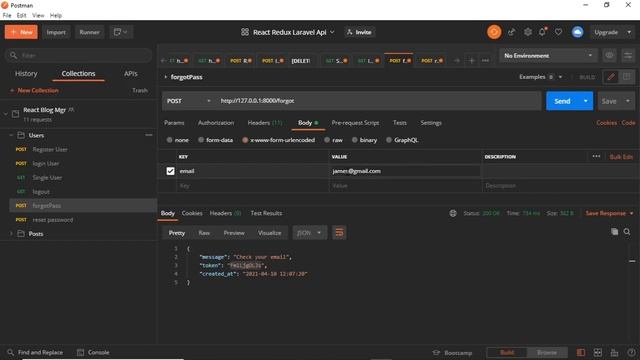Open Users folder three dots menu
The height and width of the screenshot is (360, 640).
tap(149, 135)
